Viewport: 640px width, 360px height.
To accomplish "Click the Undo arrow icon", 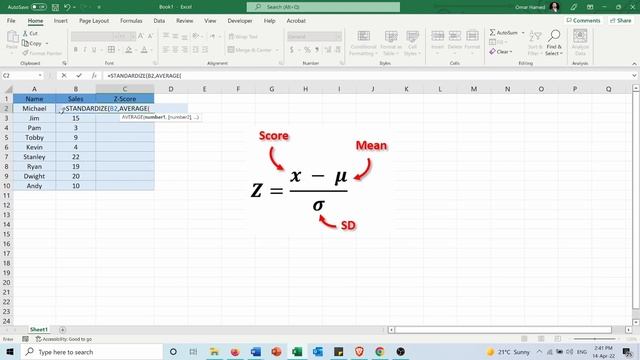I will tap(67, 7).
